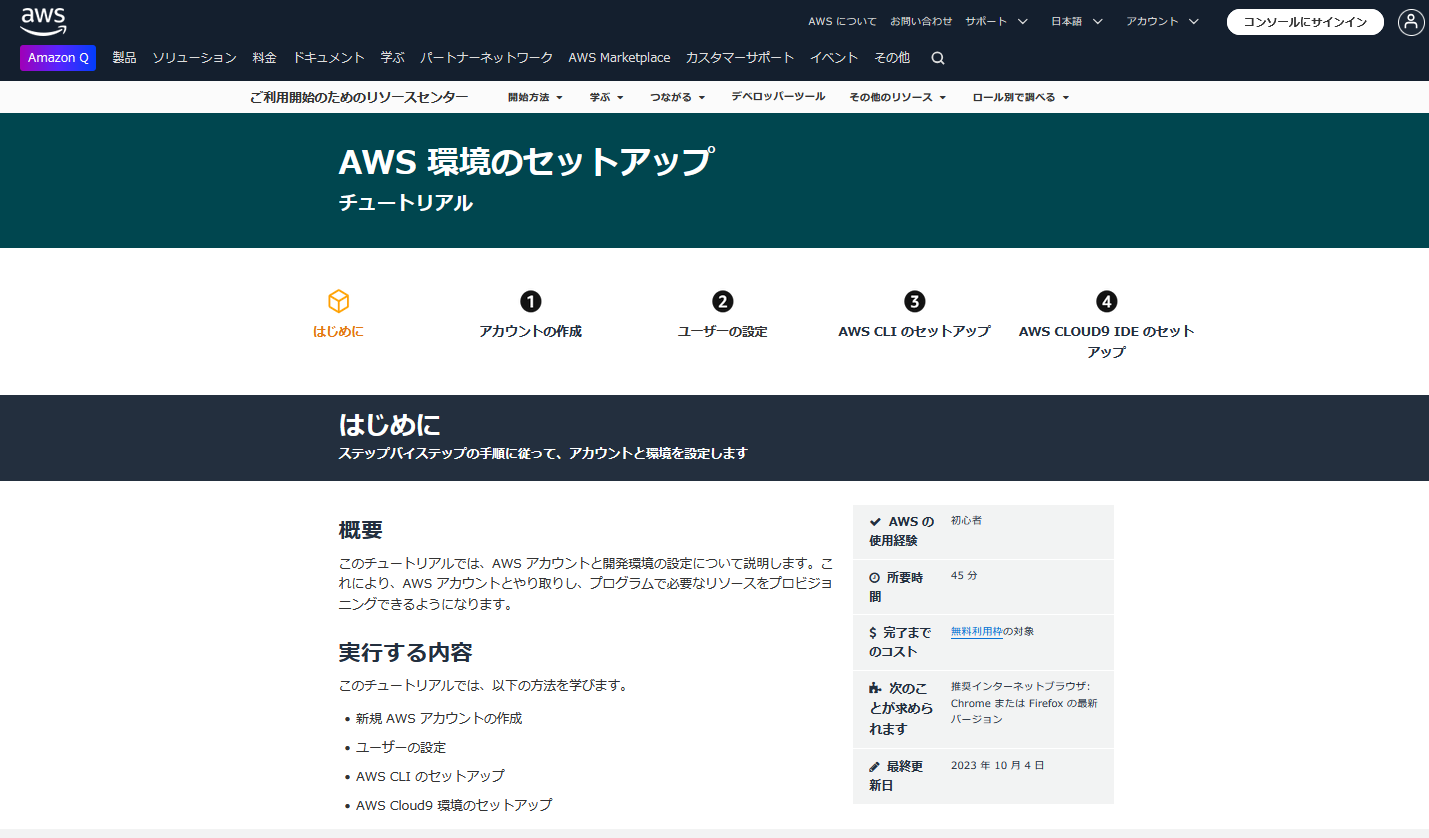Expand その他のリソース dropdown

click(897, 97)
